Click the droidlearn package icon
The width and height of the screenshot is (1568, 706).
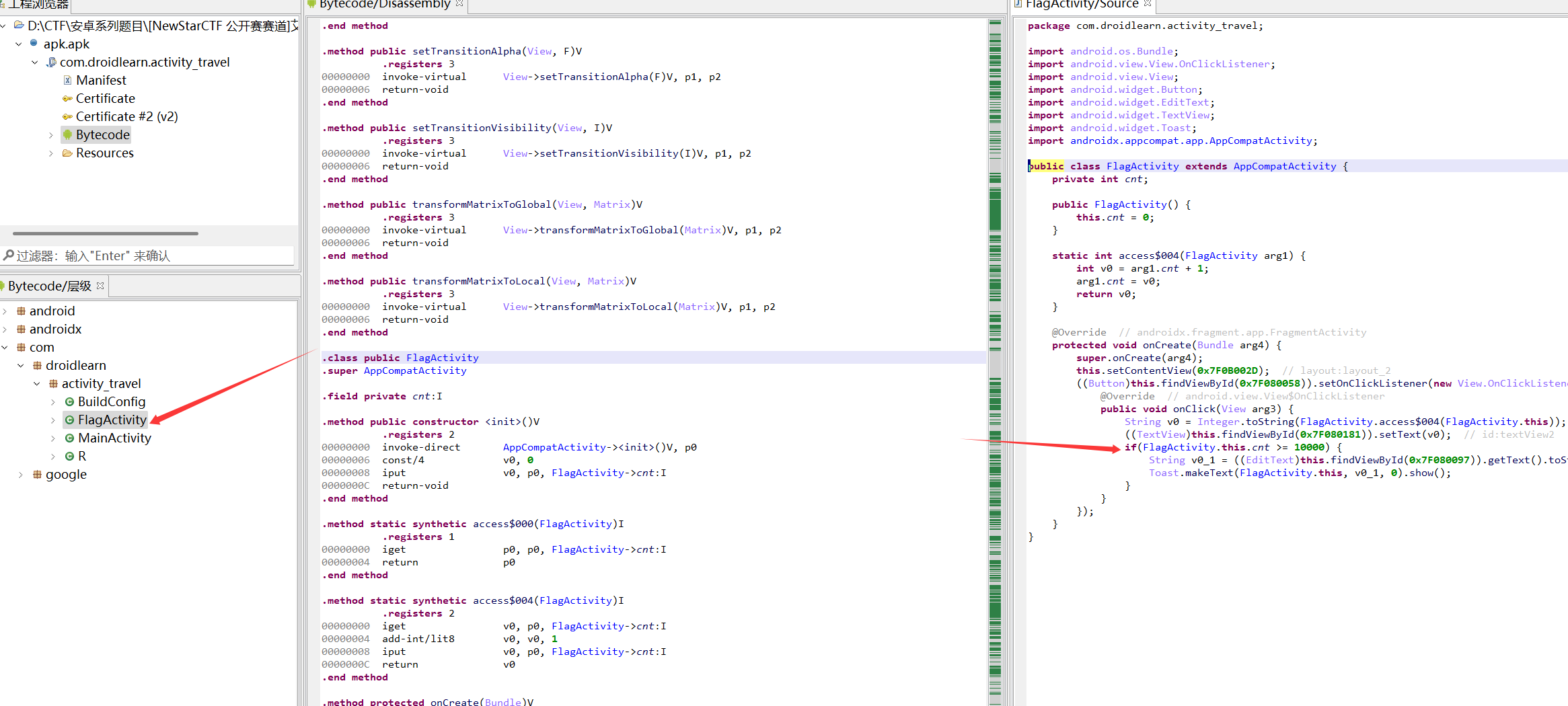(37, 365)
